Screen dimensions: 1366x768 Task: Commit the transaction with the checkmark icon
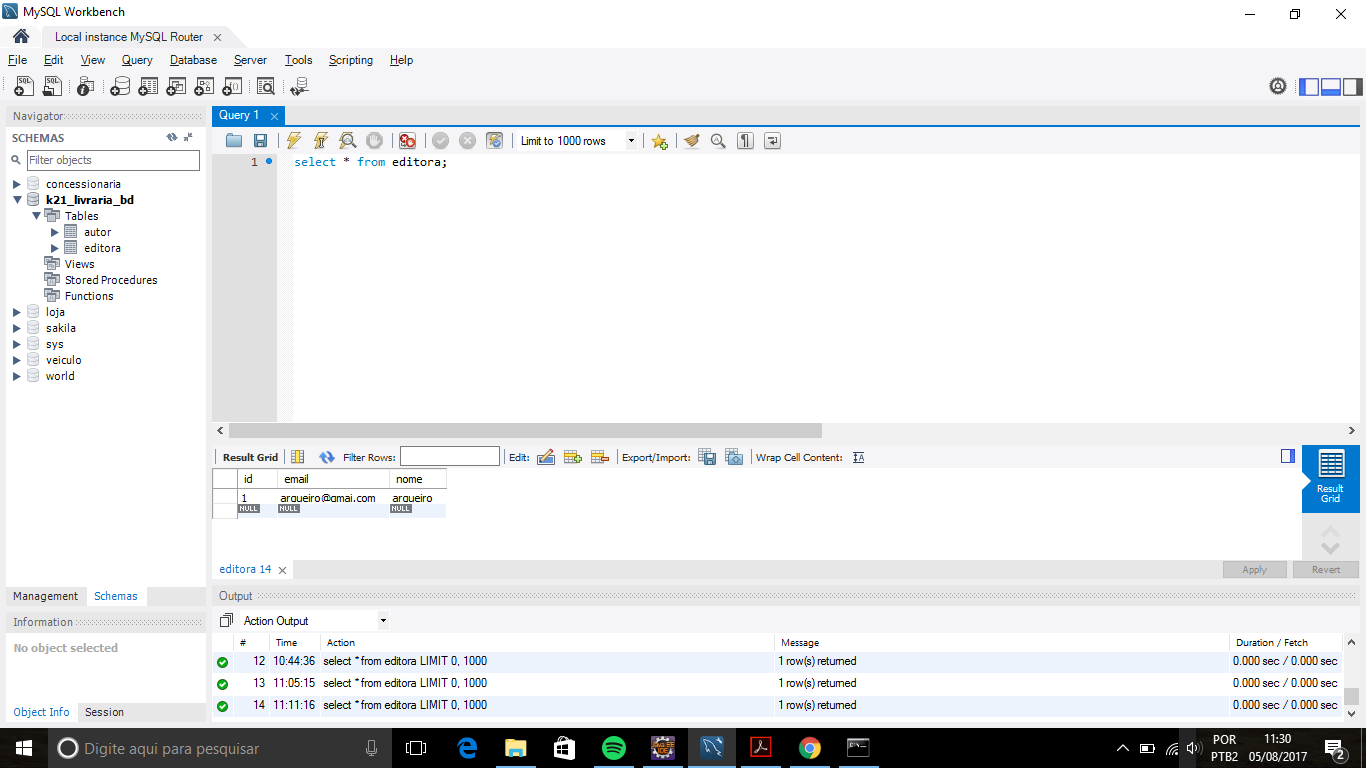[440, 141]
